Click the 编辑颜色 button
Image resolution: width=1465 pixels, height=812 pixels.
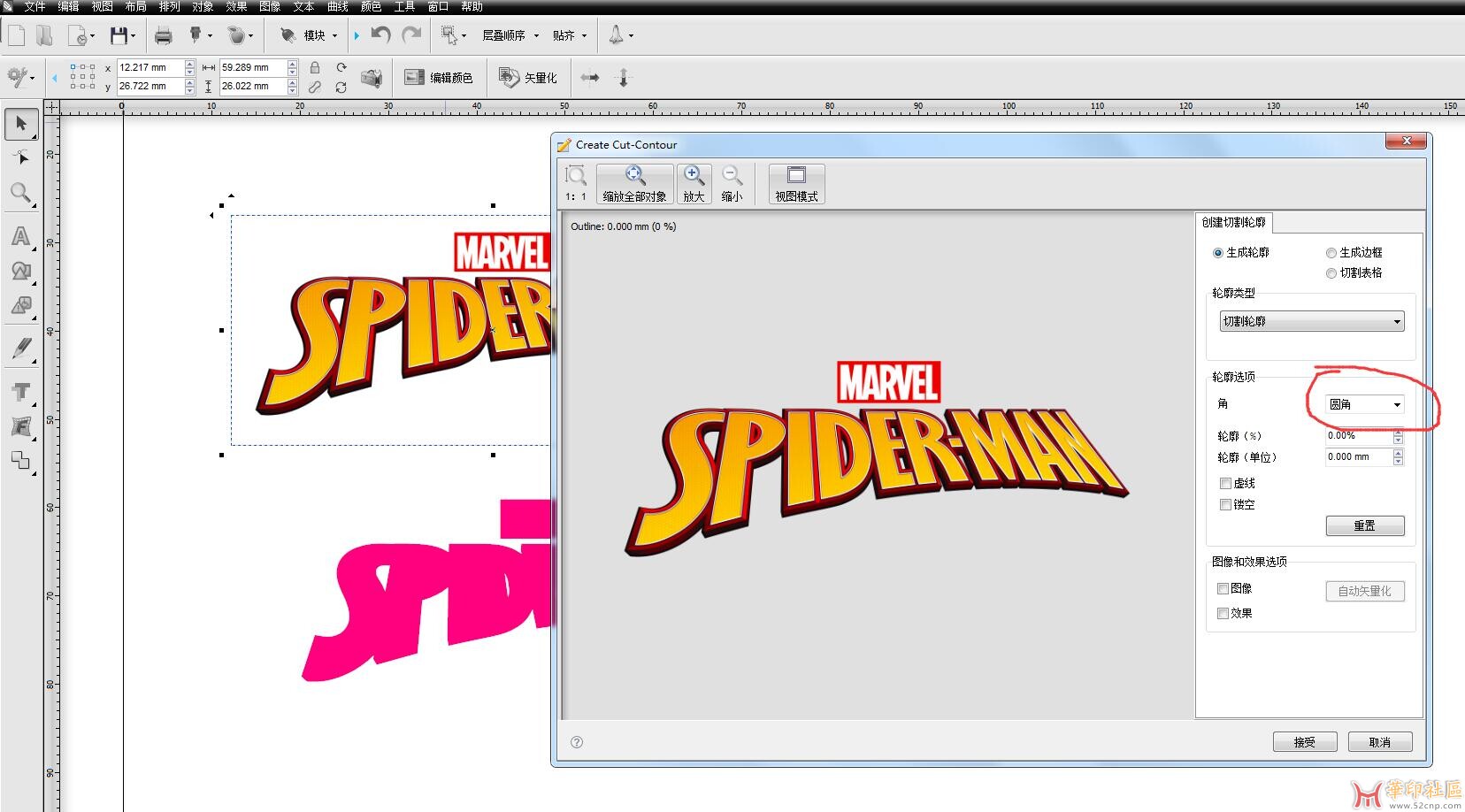[x=439, y=78]
